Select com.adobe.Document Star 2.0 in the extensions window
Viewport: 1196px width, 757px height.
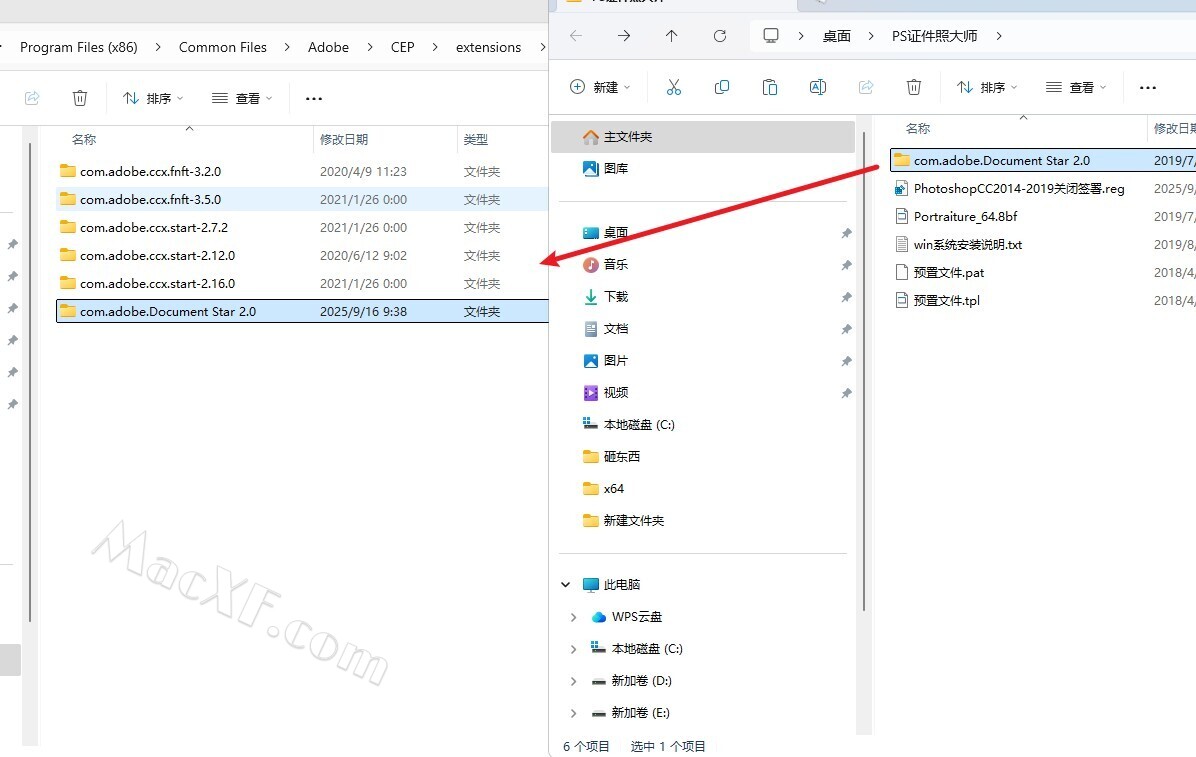point(302,311)
